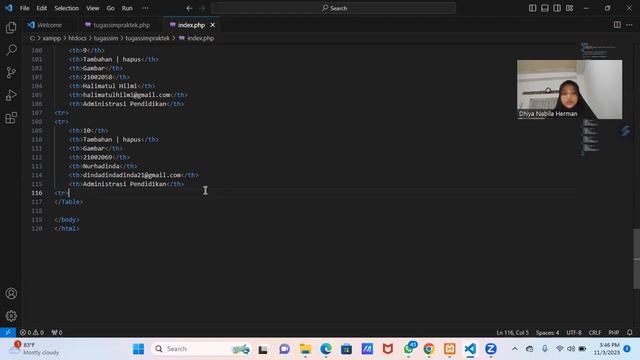Open the Selection menu
Screen dimensions: 640x360
(67, 8)
